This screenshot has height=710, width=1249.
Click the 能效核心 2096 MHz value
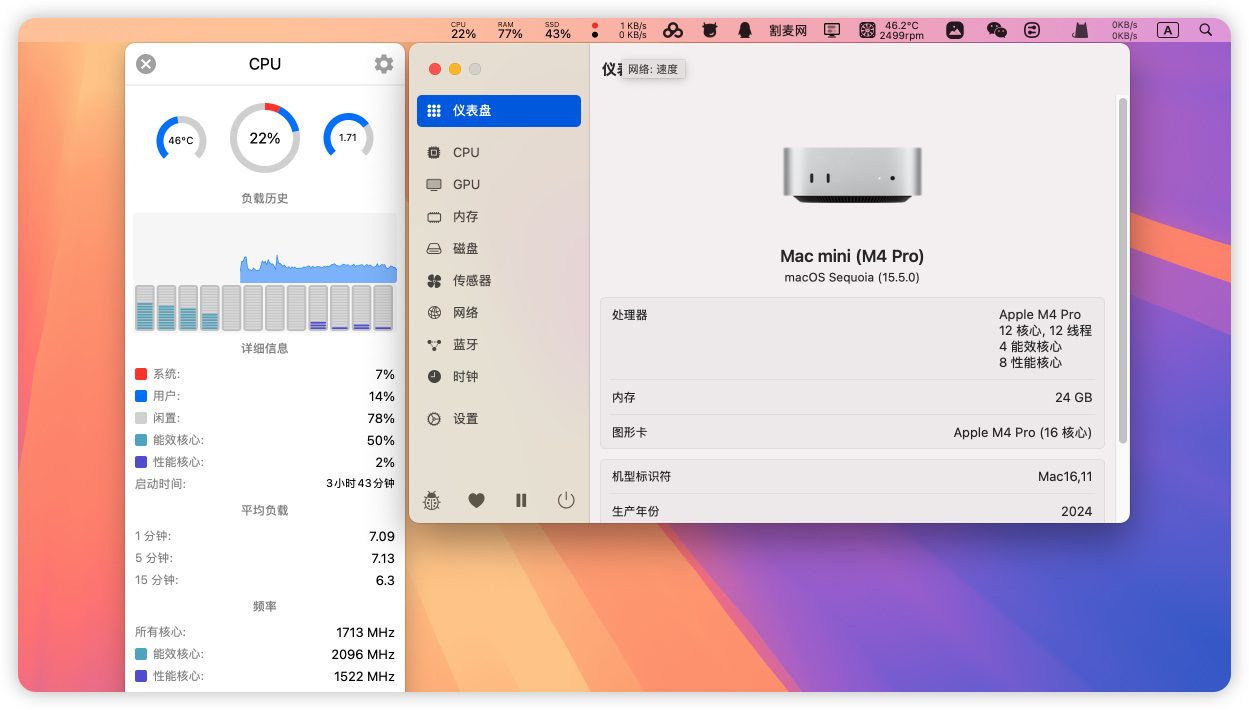[363, 655]
